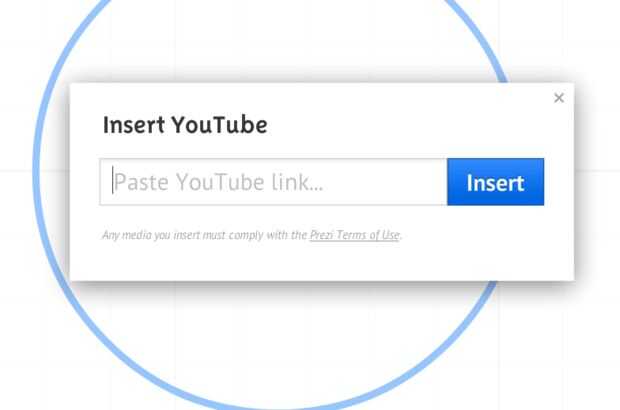Click empty canvas above the dialog
The height and width of the screenshot is (410, 620).
click(x=277, y=40)
